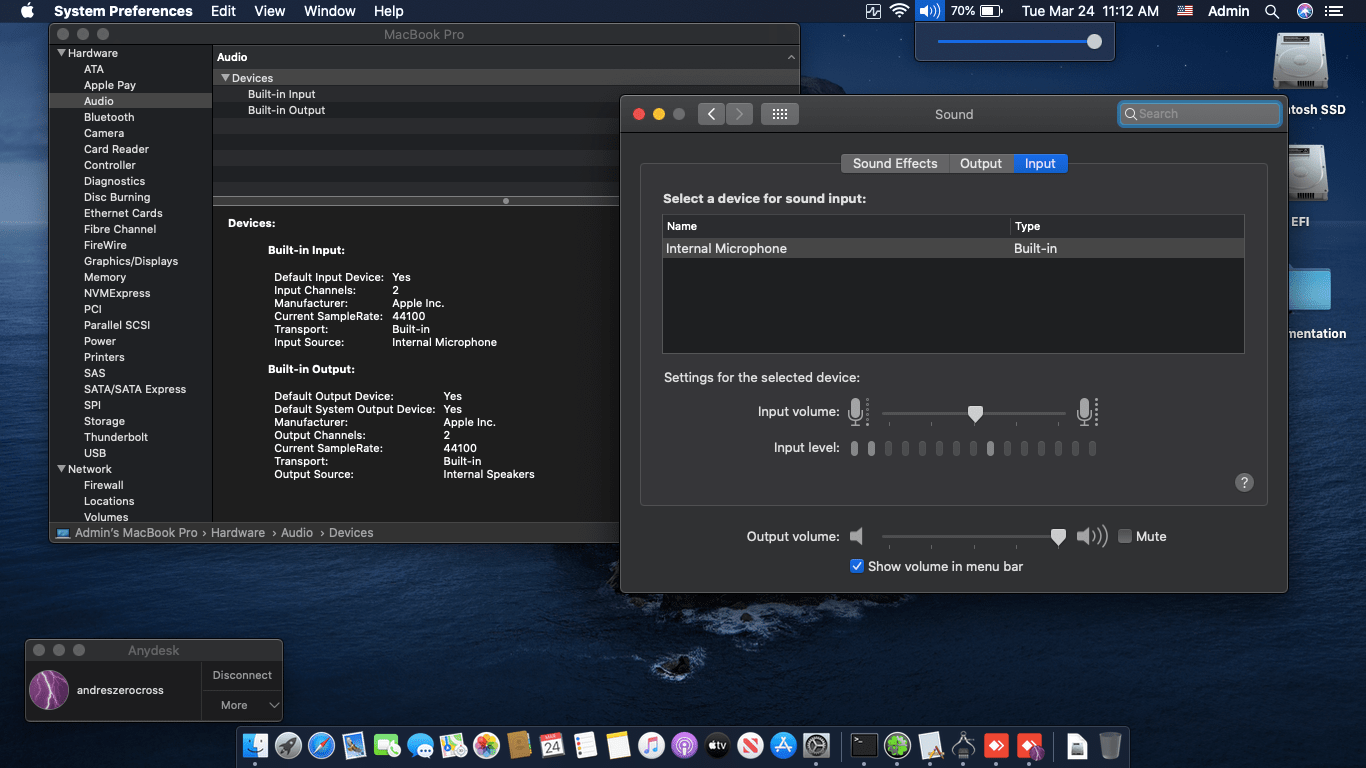Click the Wi-Fi status icon
1366x768 pixels.
[899, 11]
